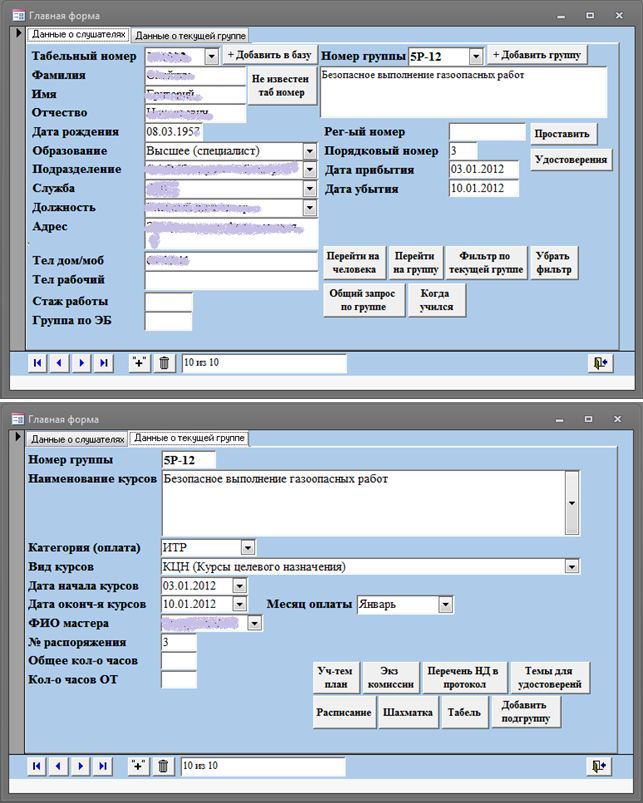Delete record with trash icon in top window

[164, 363]
